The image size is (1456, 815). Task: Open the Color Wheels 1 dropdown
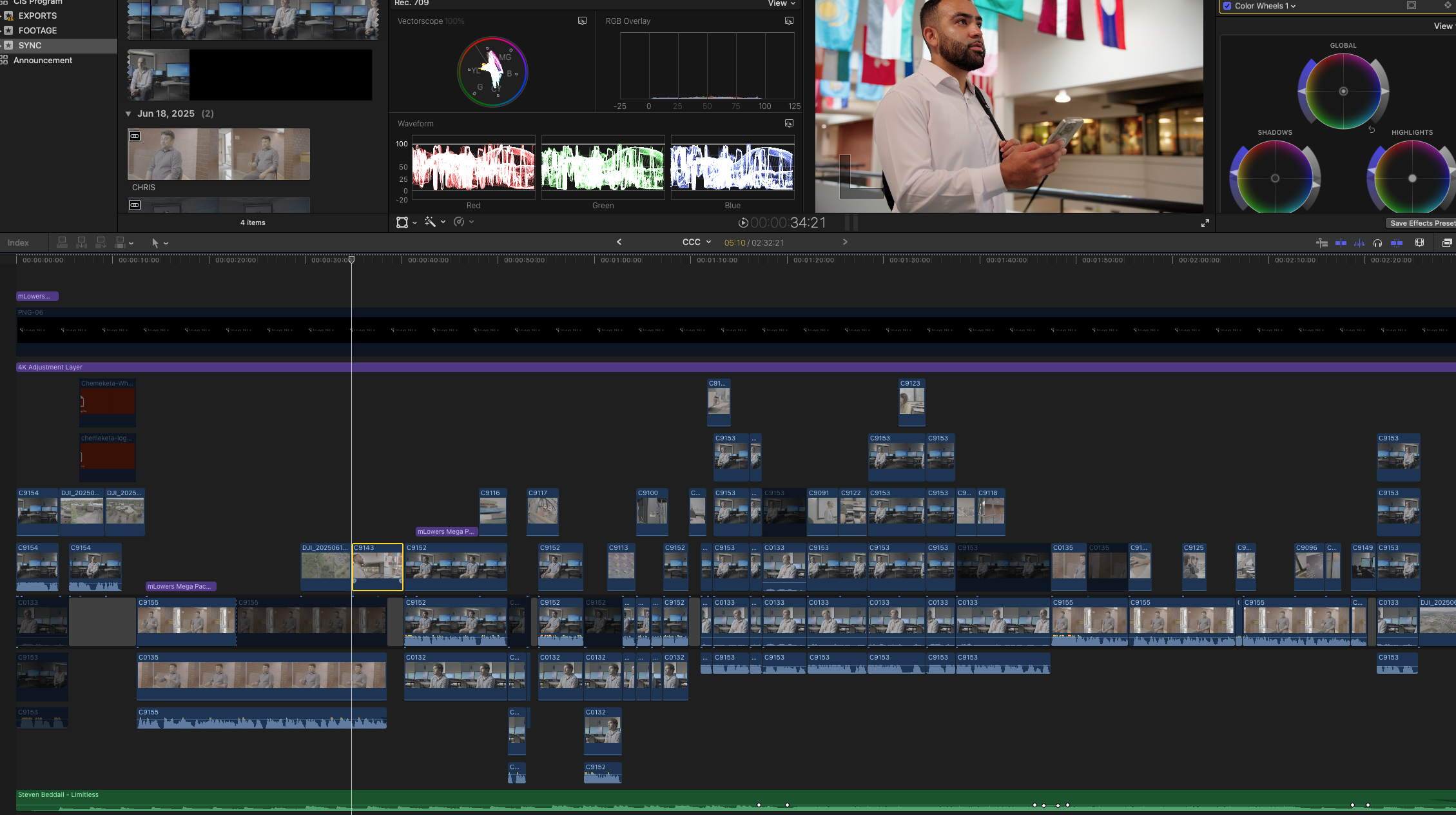pos(1293,5)
